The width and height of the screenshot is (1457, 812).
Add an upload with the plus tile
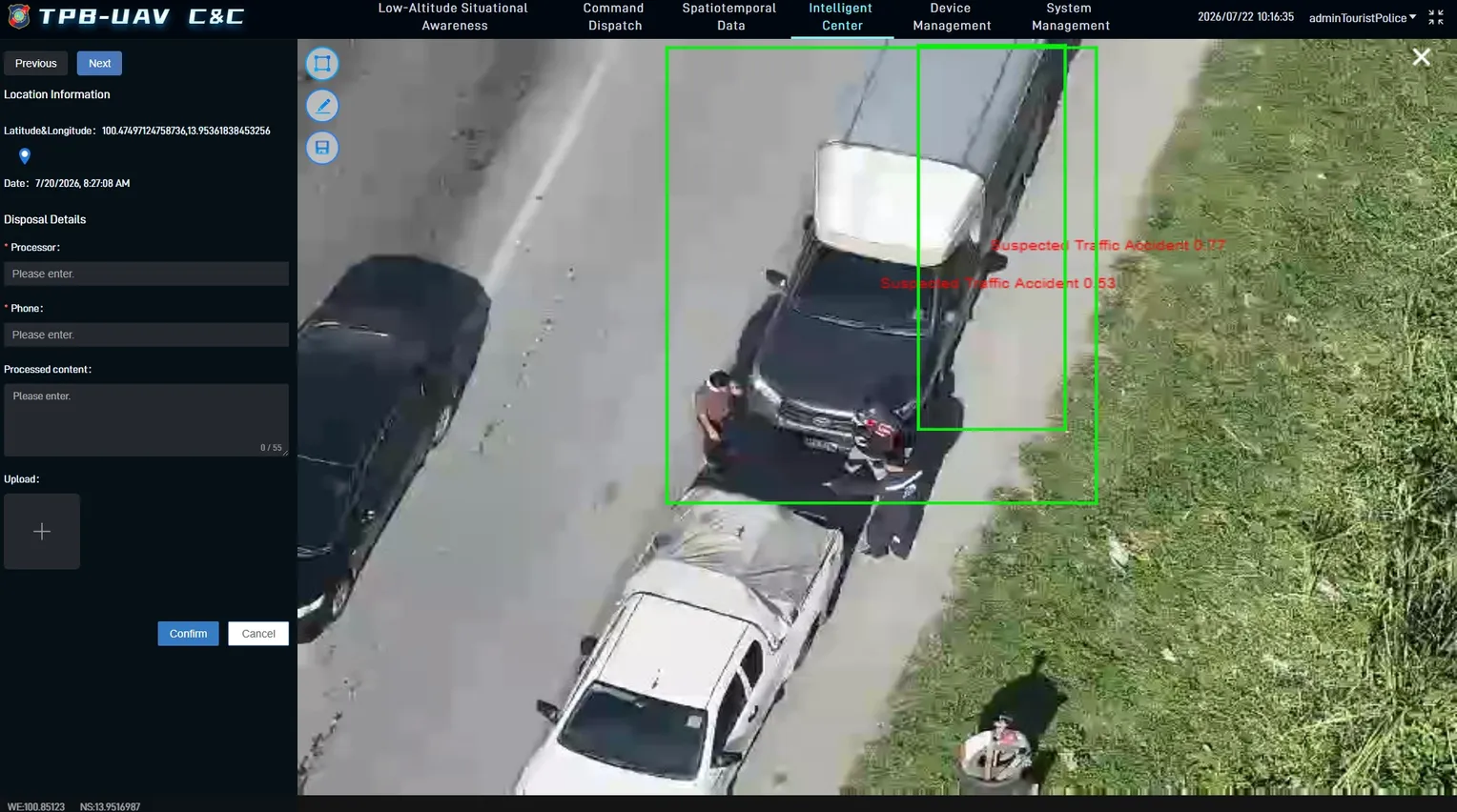pyautogui.click(x=42, y=532)
